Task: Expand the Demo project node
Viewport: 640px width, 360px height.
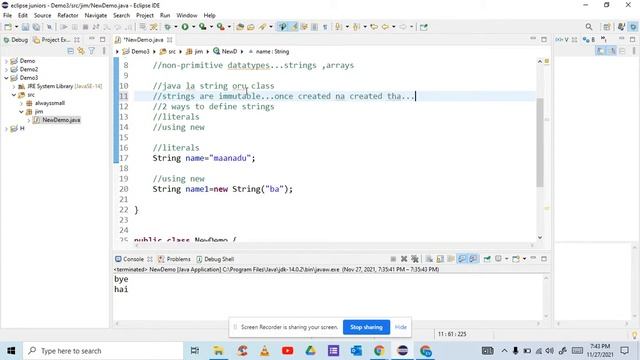Action: tap(6, 61)
